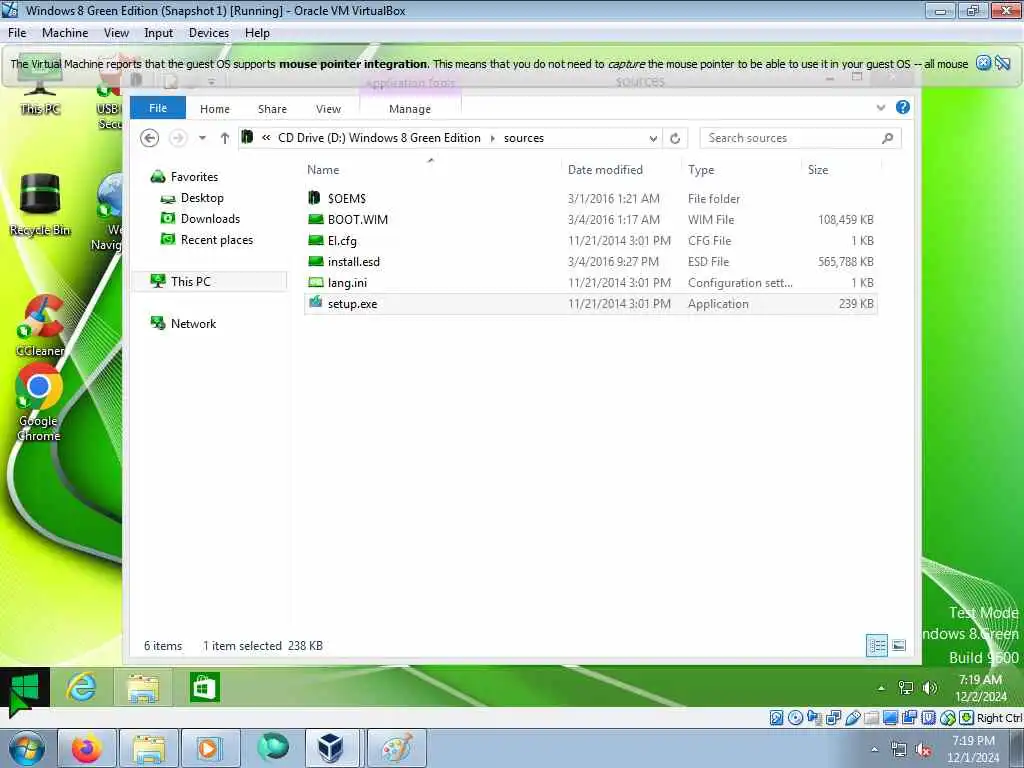Viewport: 1024px width, 768px height.
Task: Click VirtualBox optical disk status icon
Action: click(x=795, y=718)
